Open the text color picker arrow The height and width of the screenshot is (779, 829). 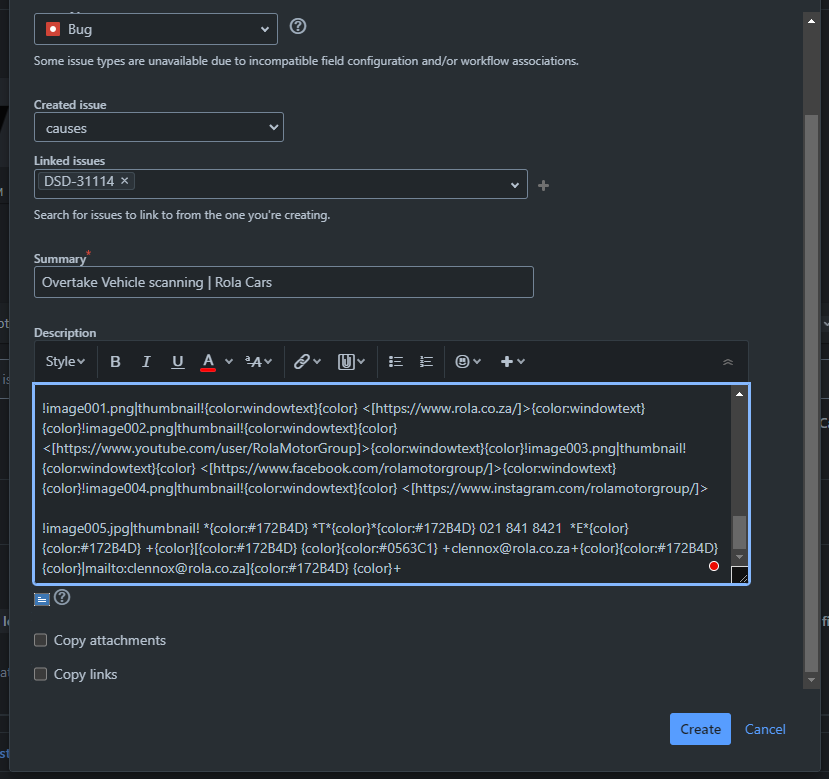[x=229, y=361]
